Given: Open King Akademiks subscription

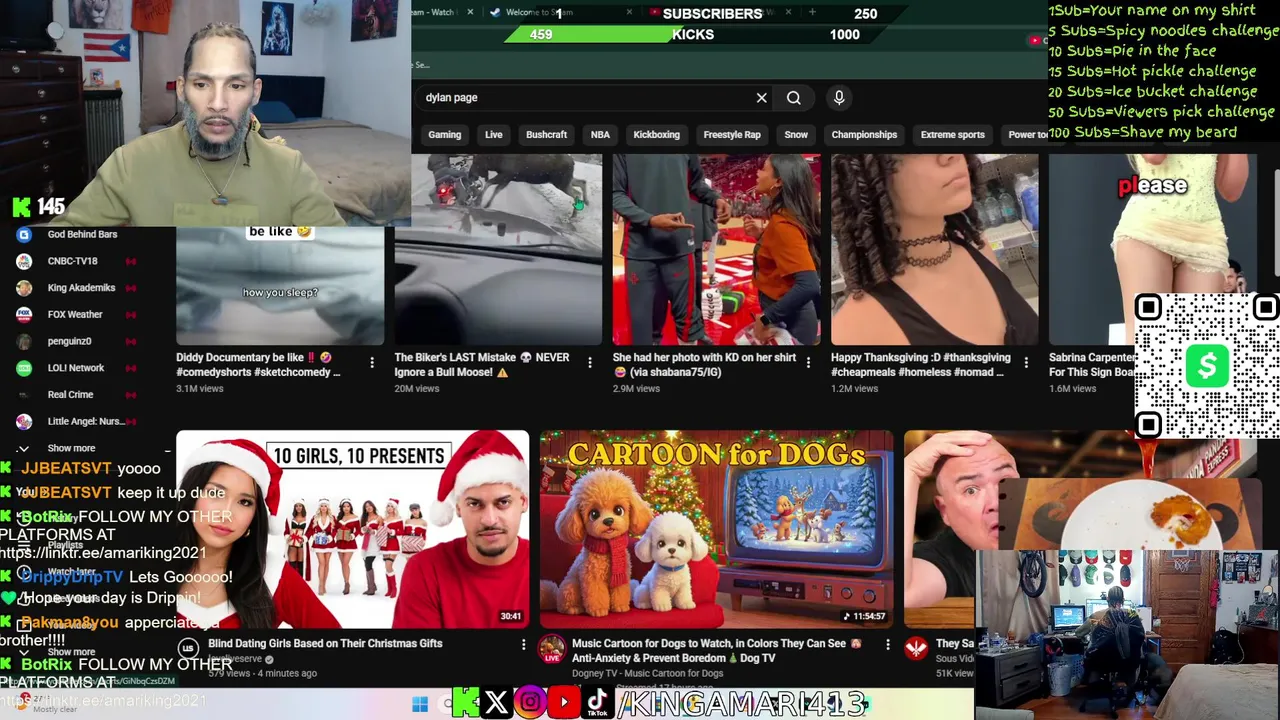Looking at the screenshot, I should 82,288.
